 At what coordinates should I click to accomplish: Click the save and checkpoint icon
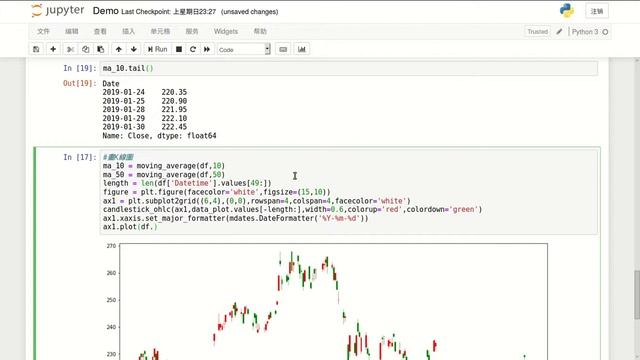tap(36, 49)
